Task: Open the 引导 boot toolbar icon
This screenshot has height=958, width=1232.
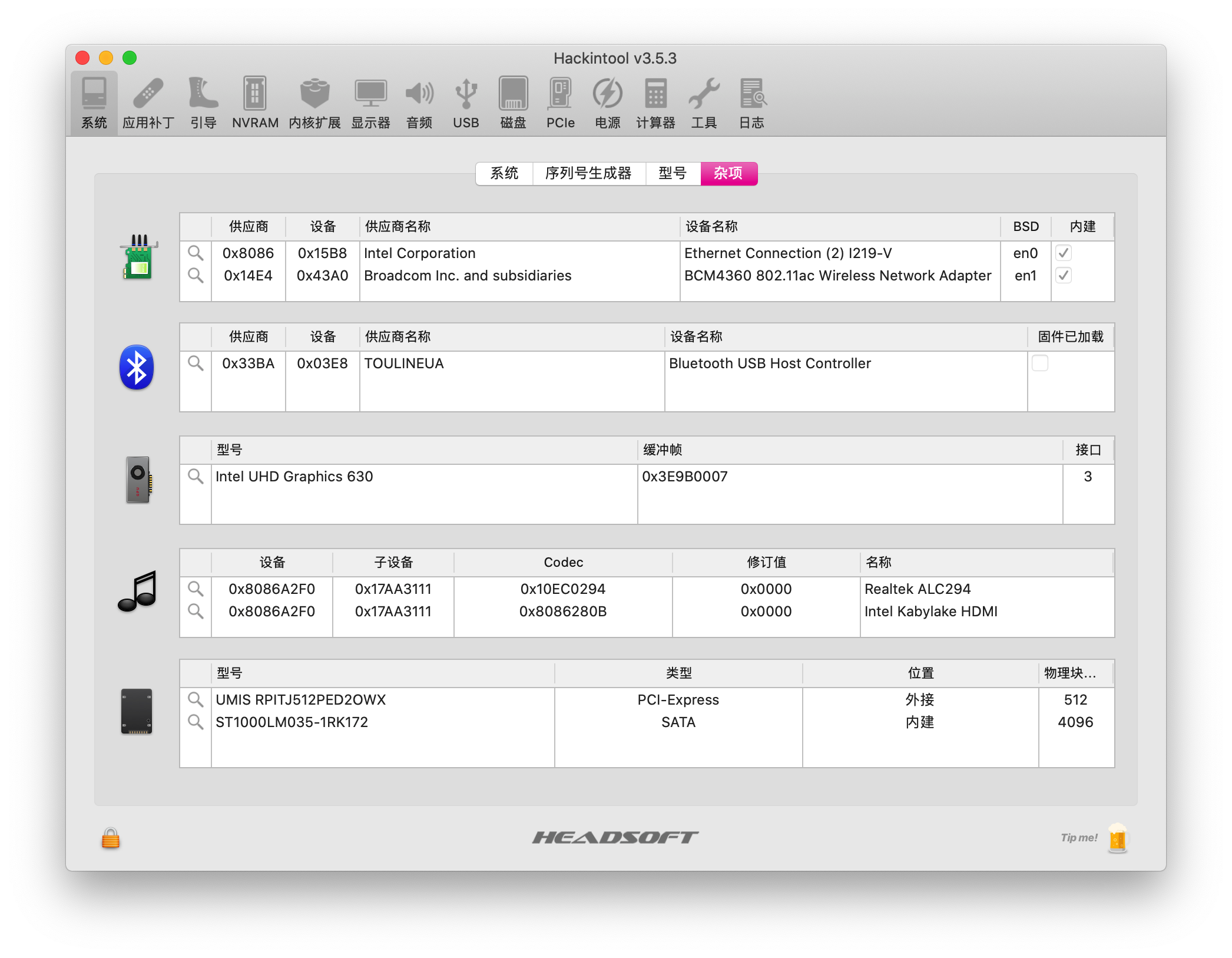Action: coord(203,103)
